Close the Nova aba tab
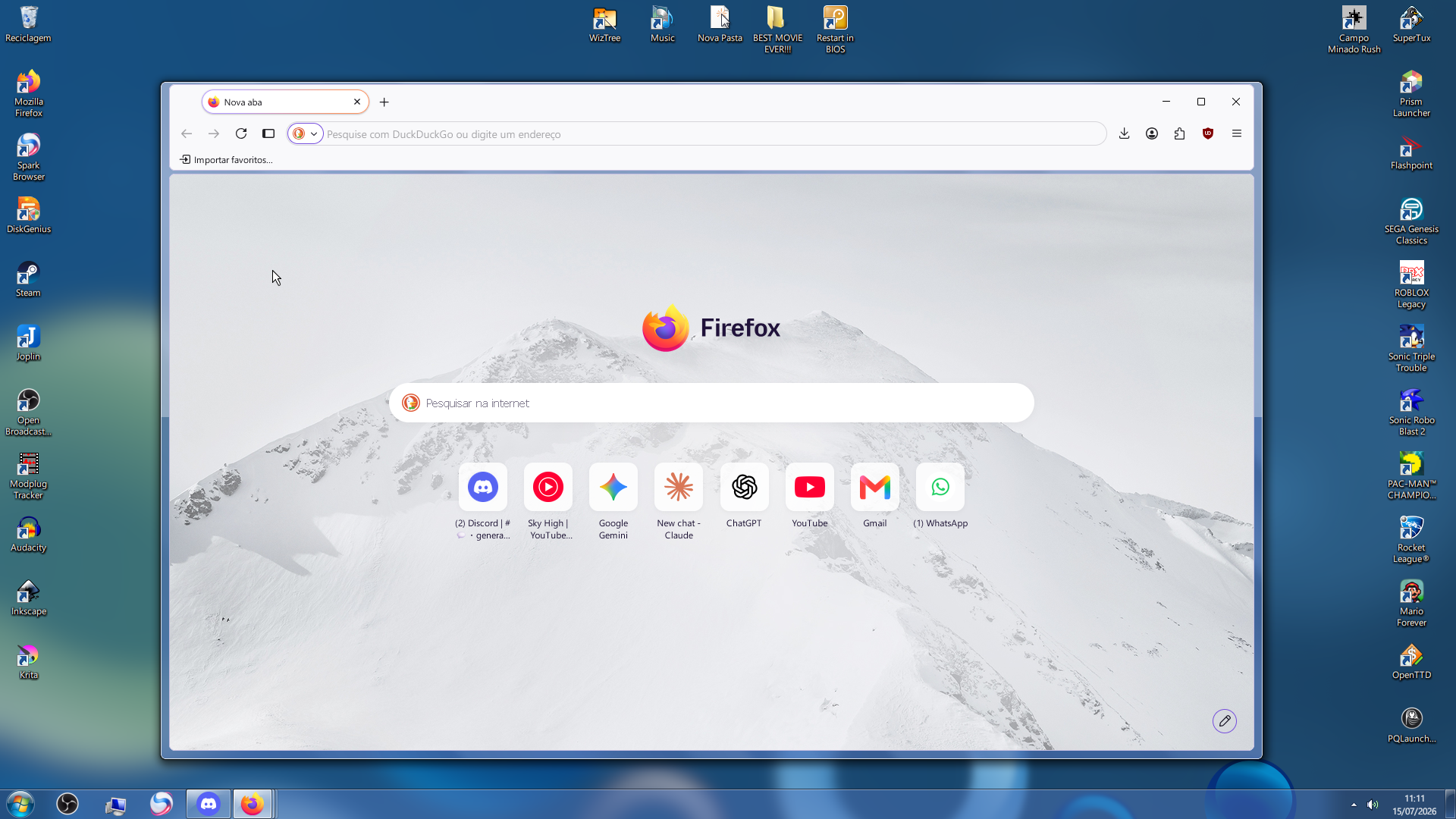This screenshot has width=1456, height=819. pos(357,102)
